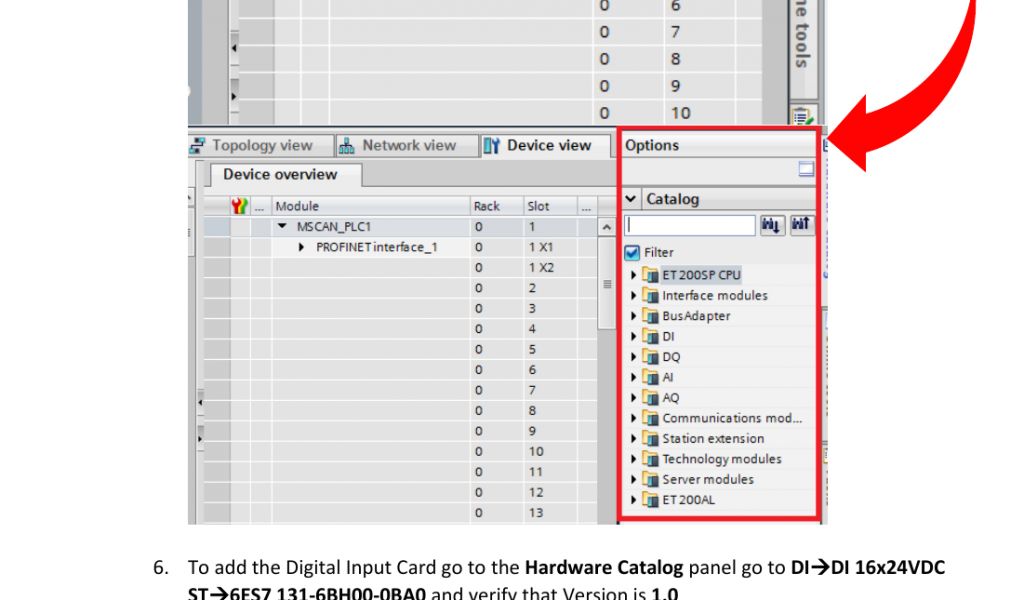This screenshot has width=1024, height=600.
Task: Expand the PROFINET interface_1 row
Action: point(302,247)
